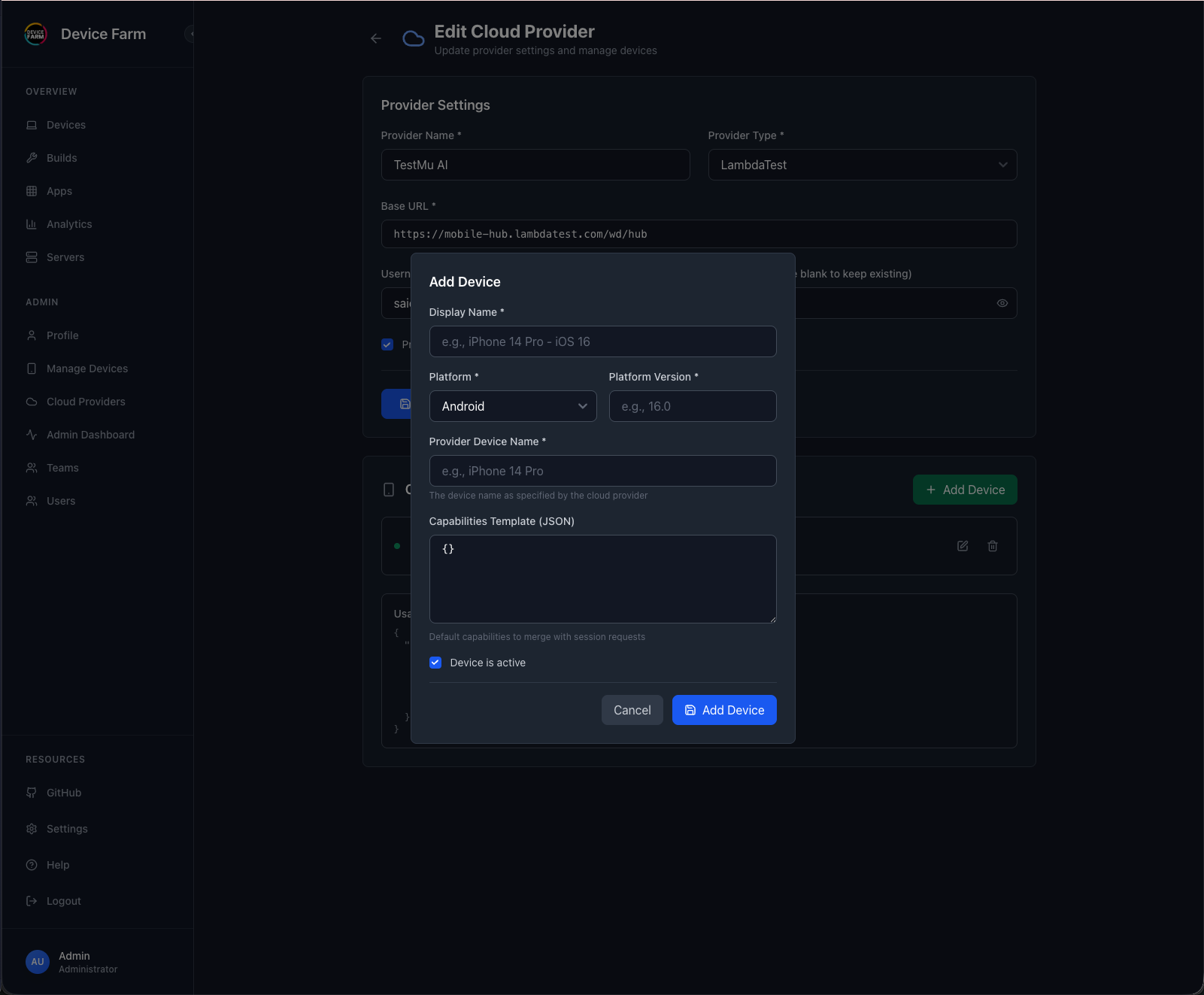Open Cloud Providers in sidebar
The image size is (1204, 995).
tap(85, 402)
